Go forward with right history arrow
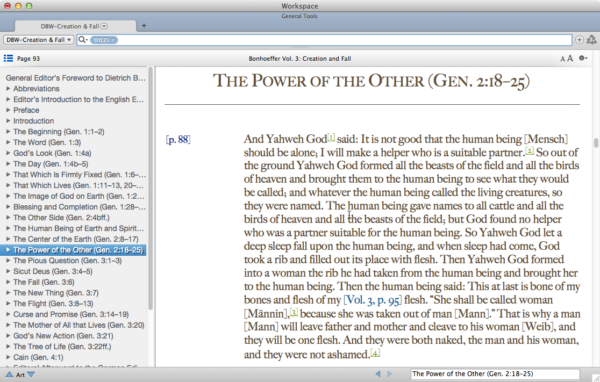This screenshot has width=600, height=382. pos(390,374)
